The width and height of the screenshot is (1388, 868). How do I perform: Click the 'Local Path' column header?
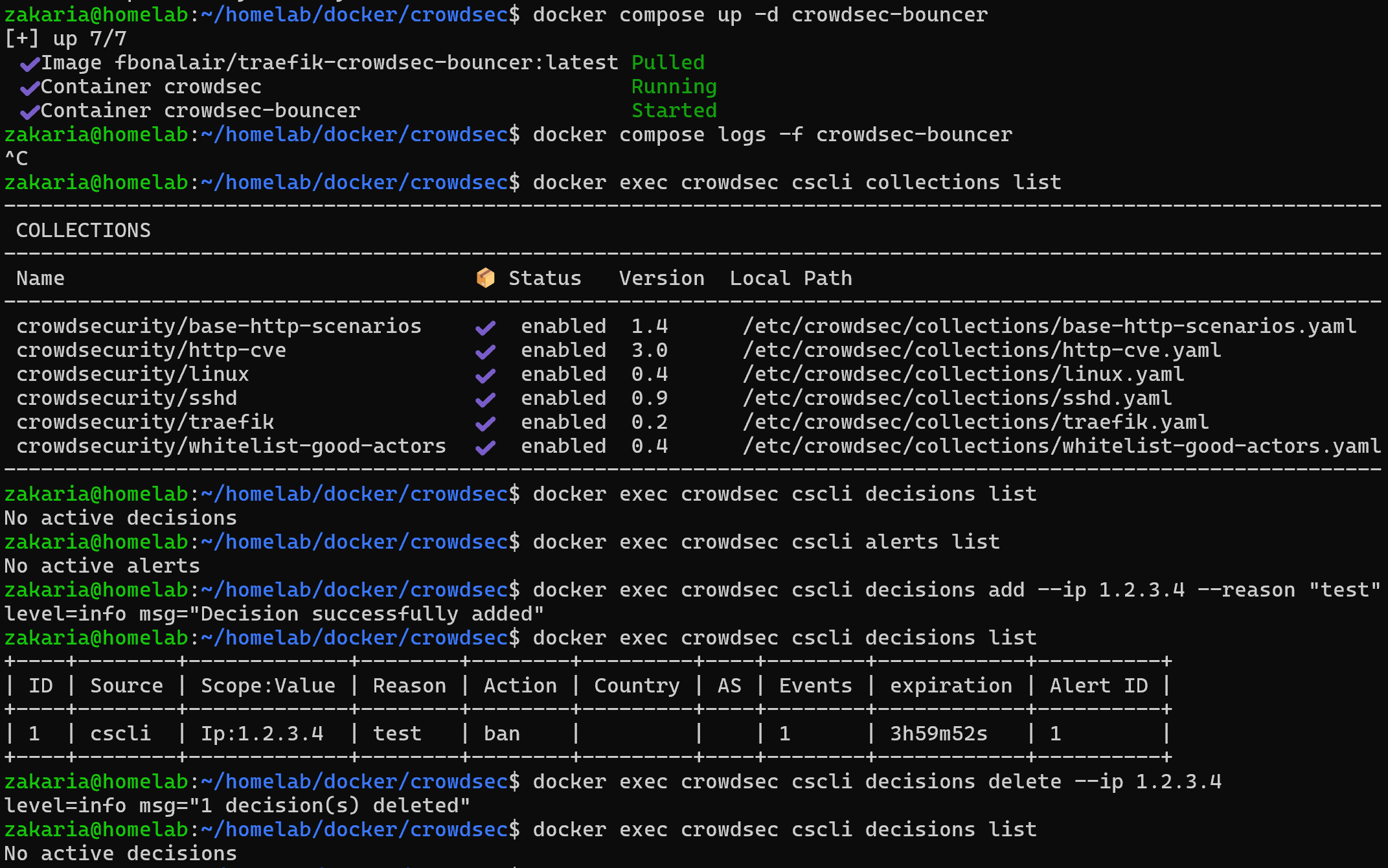coord(791,279)
